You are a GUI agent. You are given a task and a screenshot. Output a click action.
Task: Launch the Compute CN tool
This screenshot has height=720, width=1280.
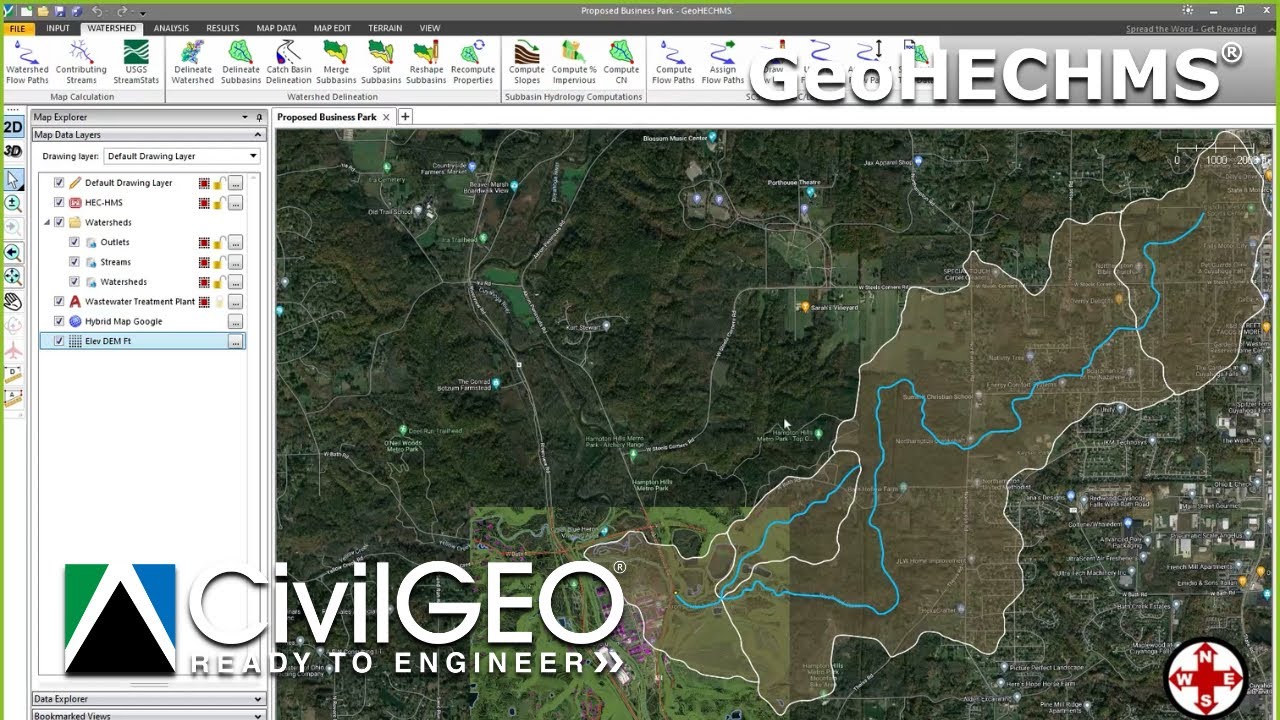(x=621, y=62)
